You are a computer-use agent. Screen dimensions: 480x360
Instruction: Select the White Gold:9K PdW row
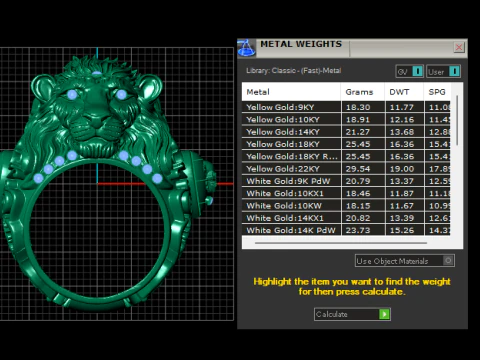(x=346, y=181)
